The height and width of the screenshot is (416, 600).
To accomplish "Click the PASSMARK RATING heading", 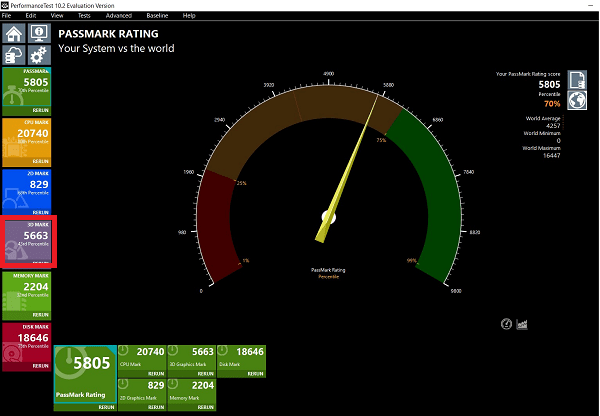I will (x=108, y=34).
